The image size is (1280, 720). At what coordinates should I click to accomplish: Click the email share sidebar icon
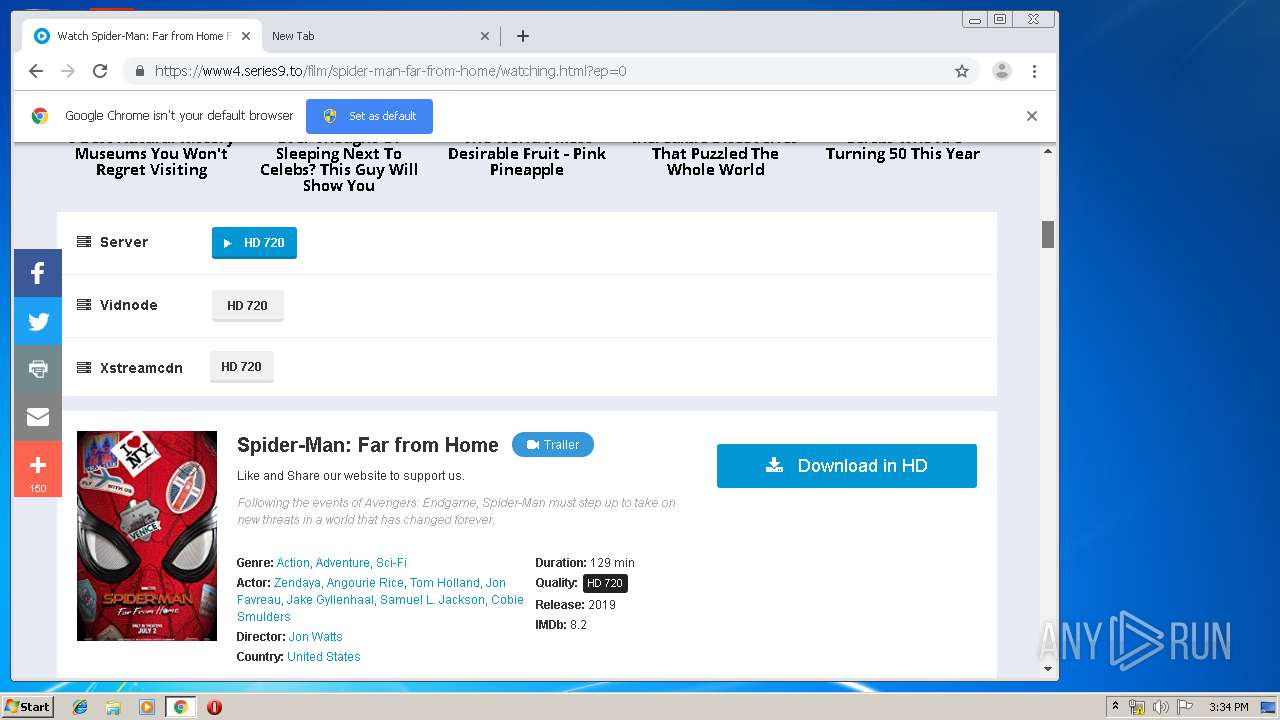click(x=38, y=417)
